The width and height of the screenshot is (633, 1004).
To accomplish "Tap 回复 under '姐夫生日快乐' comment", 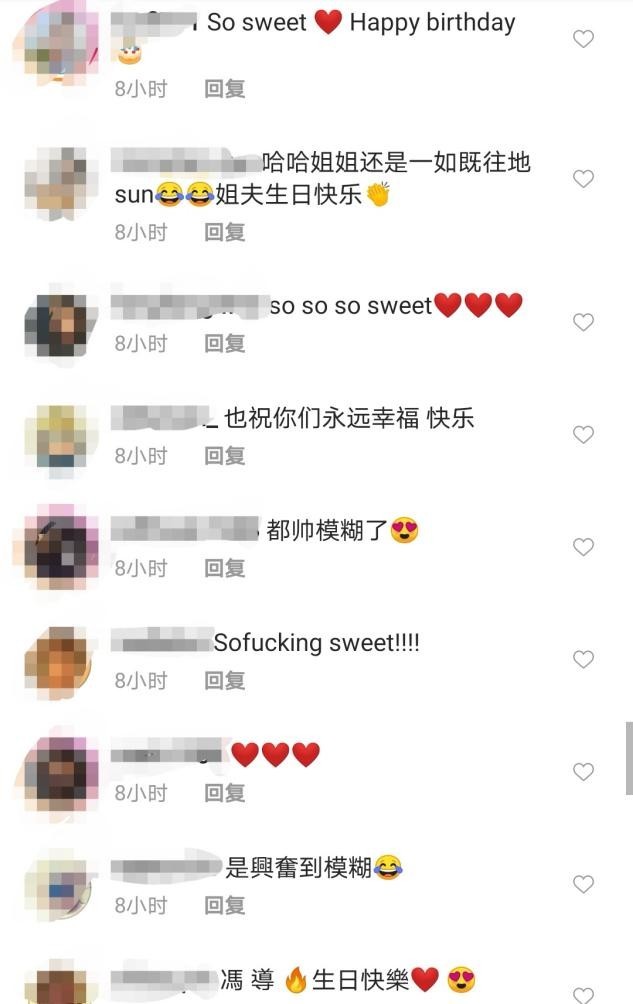I will 225,232.
